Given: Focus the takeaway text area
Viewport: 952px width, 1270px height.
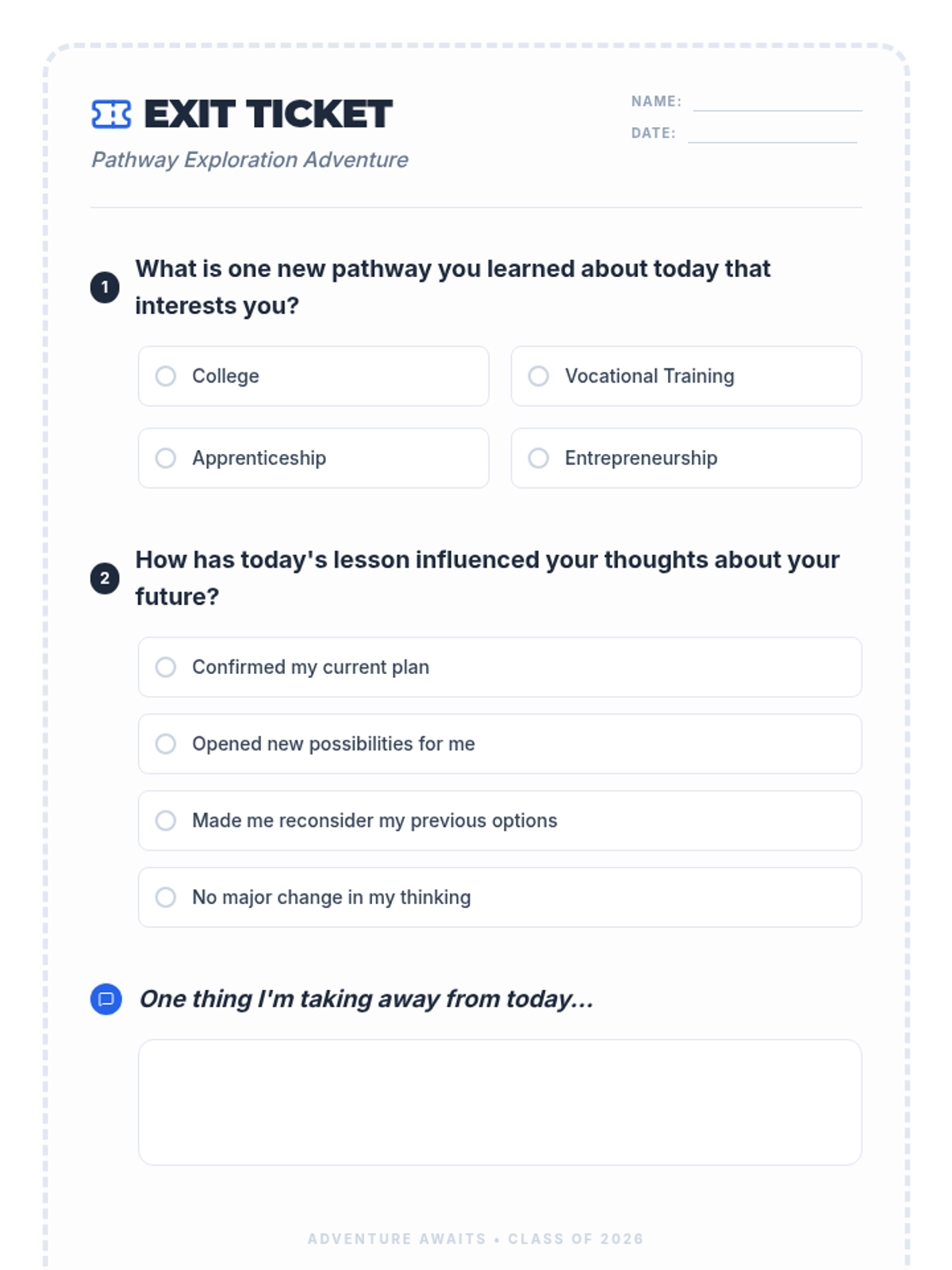Looking at the screenshot, I should (x=500, y=1103).
